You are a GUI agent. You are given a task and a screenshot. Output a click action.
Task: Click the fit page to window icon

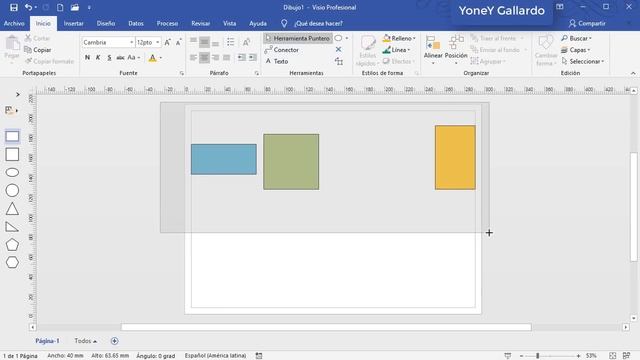click(612, 356)
